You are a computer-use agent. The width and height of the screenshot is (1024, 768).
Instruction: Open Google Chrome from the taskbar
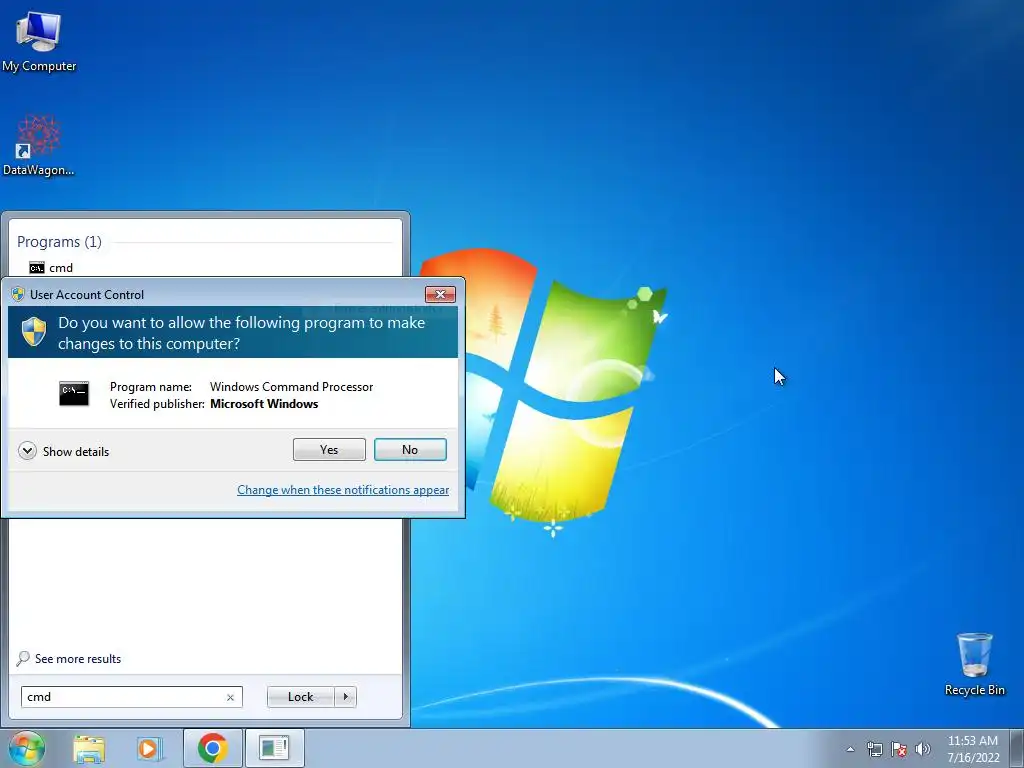click(x=212, y=748)
